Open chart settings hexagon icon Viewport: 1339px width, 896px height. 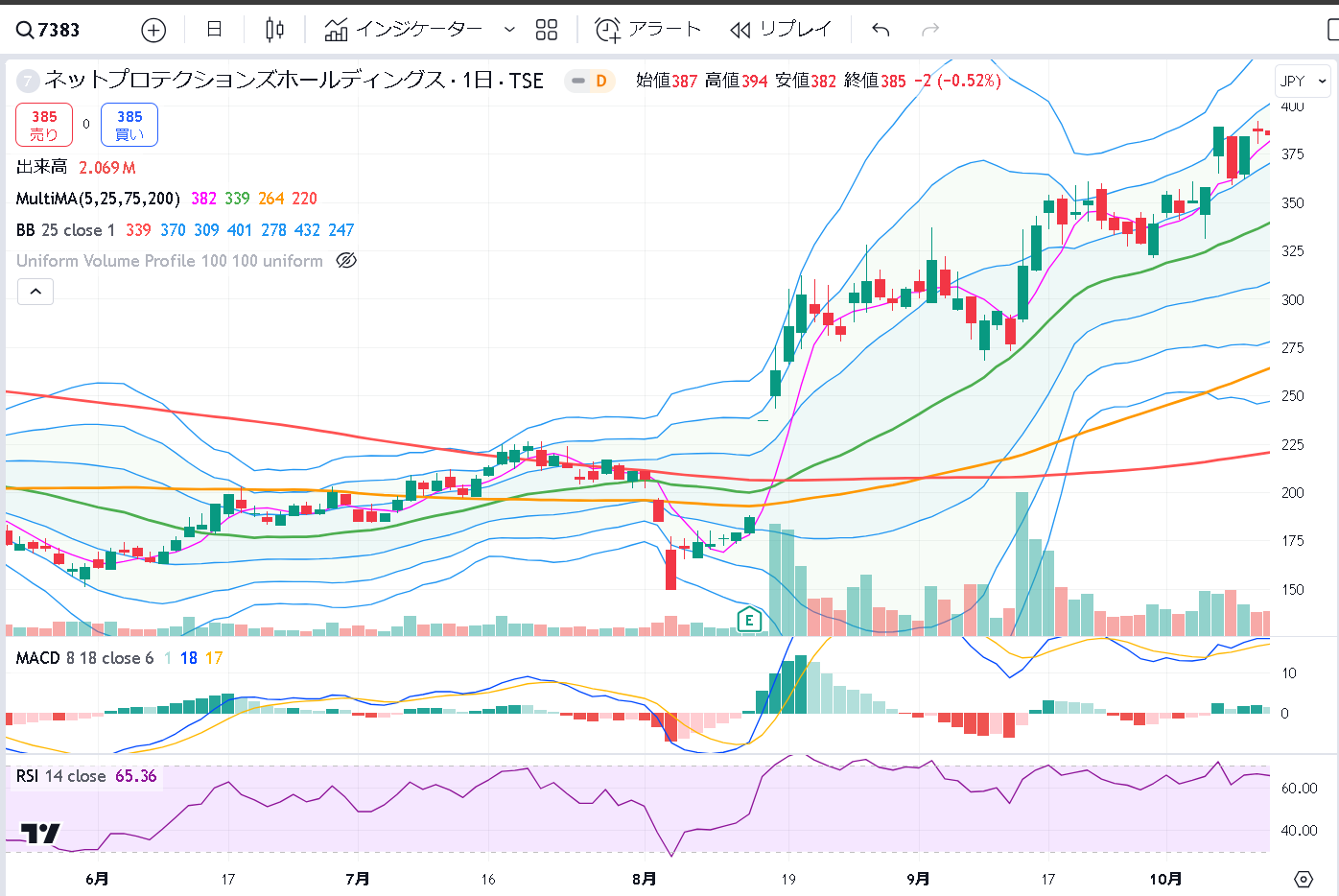point(1303,879)
